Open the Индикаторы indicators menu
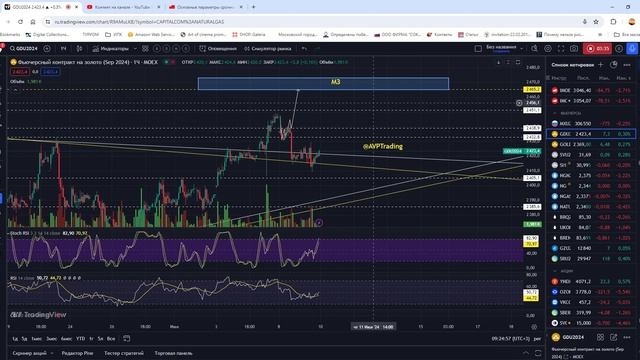The width and height of the screenshot is (640, 360). pyautogui.click(x=111, y=49)
